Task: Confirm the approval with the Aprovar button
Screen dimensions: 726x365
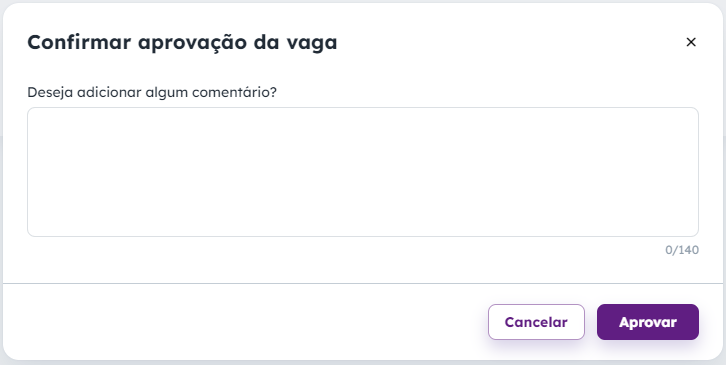Action: pyautogui.click(x=648, y=322)
